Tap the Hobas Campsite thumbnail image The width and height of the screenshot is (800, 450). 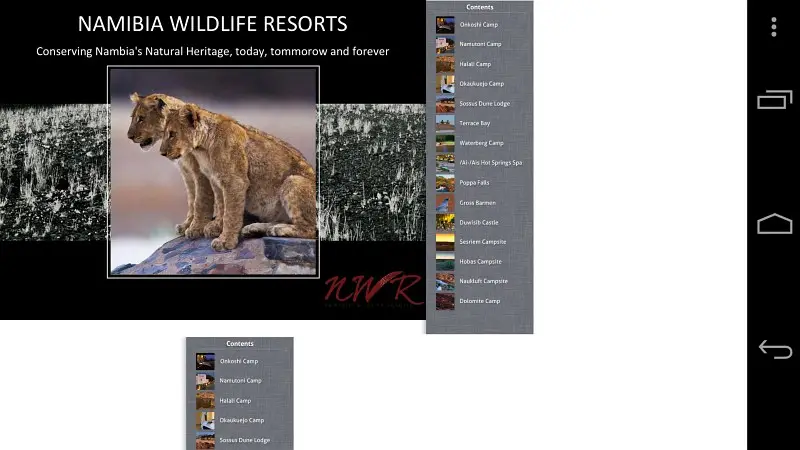click(x=445, y=262)
